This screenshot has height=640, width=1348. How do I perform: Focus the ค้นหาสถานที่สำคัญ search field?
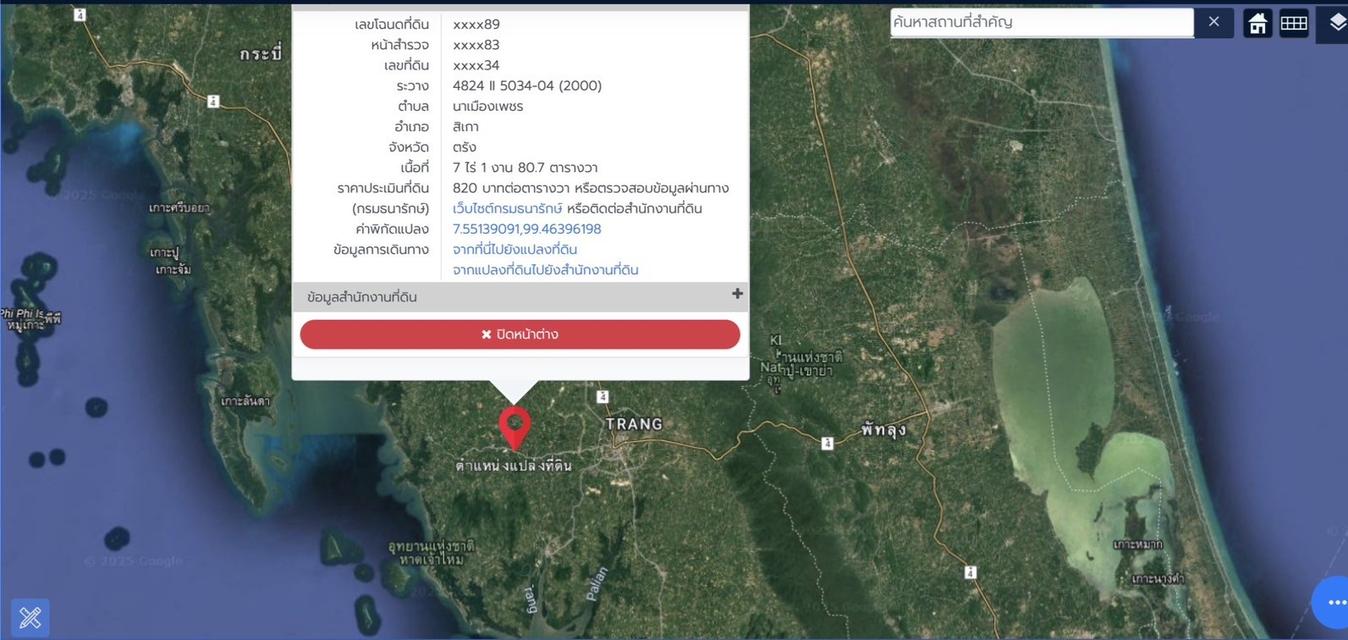pyautogui.click(x=1040, y=22)
